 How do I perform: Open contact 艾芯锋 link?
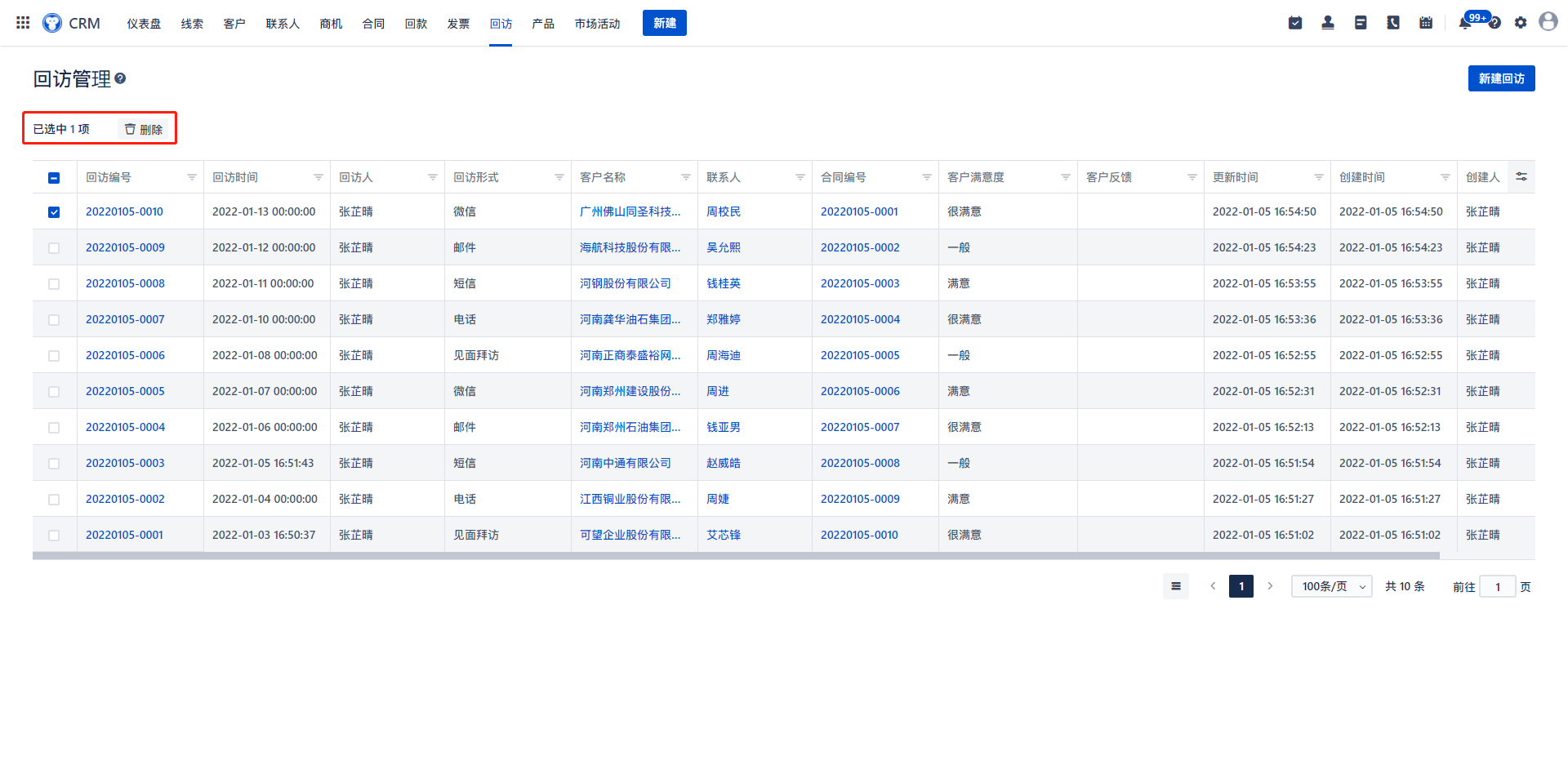(x=724, y=535)
